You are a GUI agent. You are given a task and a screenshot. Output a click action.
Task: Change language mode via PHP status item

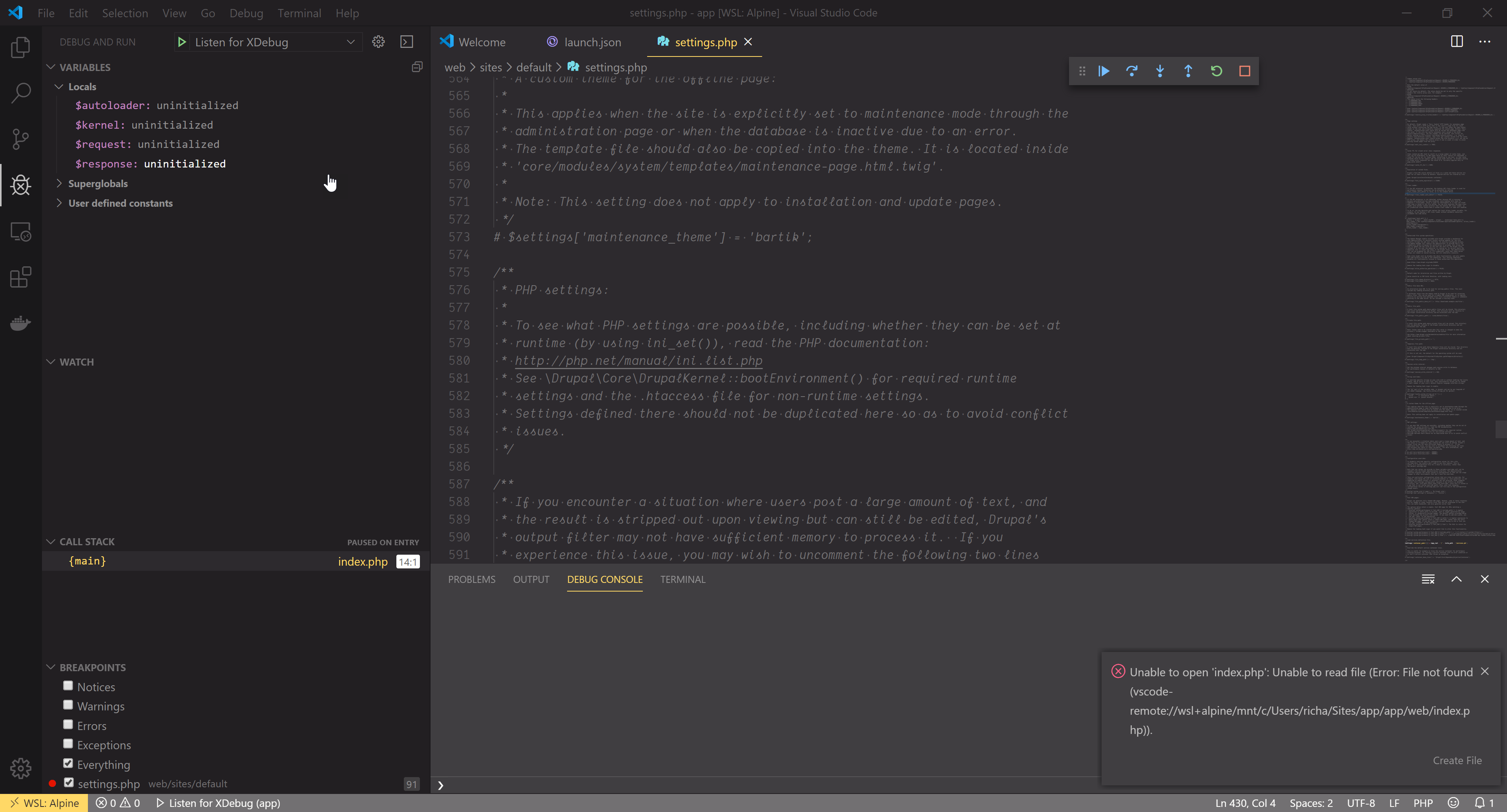(x=1423, y=803)
